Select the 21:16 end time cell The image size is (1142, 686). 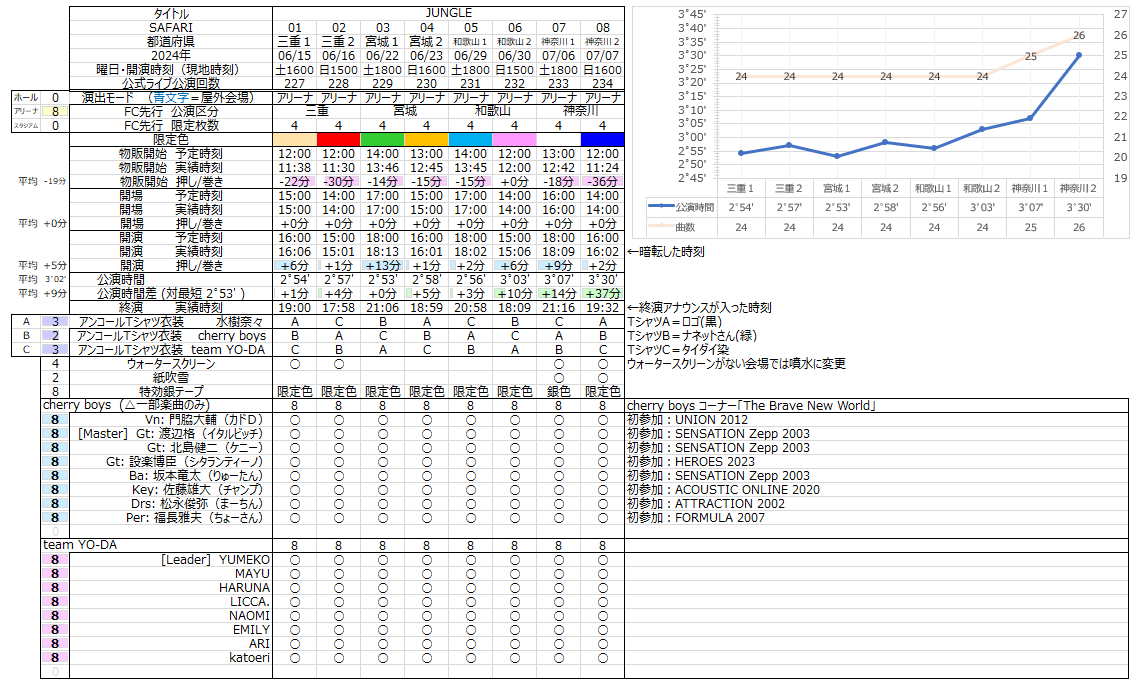(x=559, y=308)
